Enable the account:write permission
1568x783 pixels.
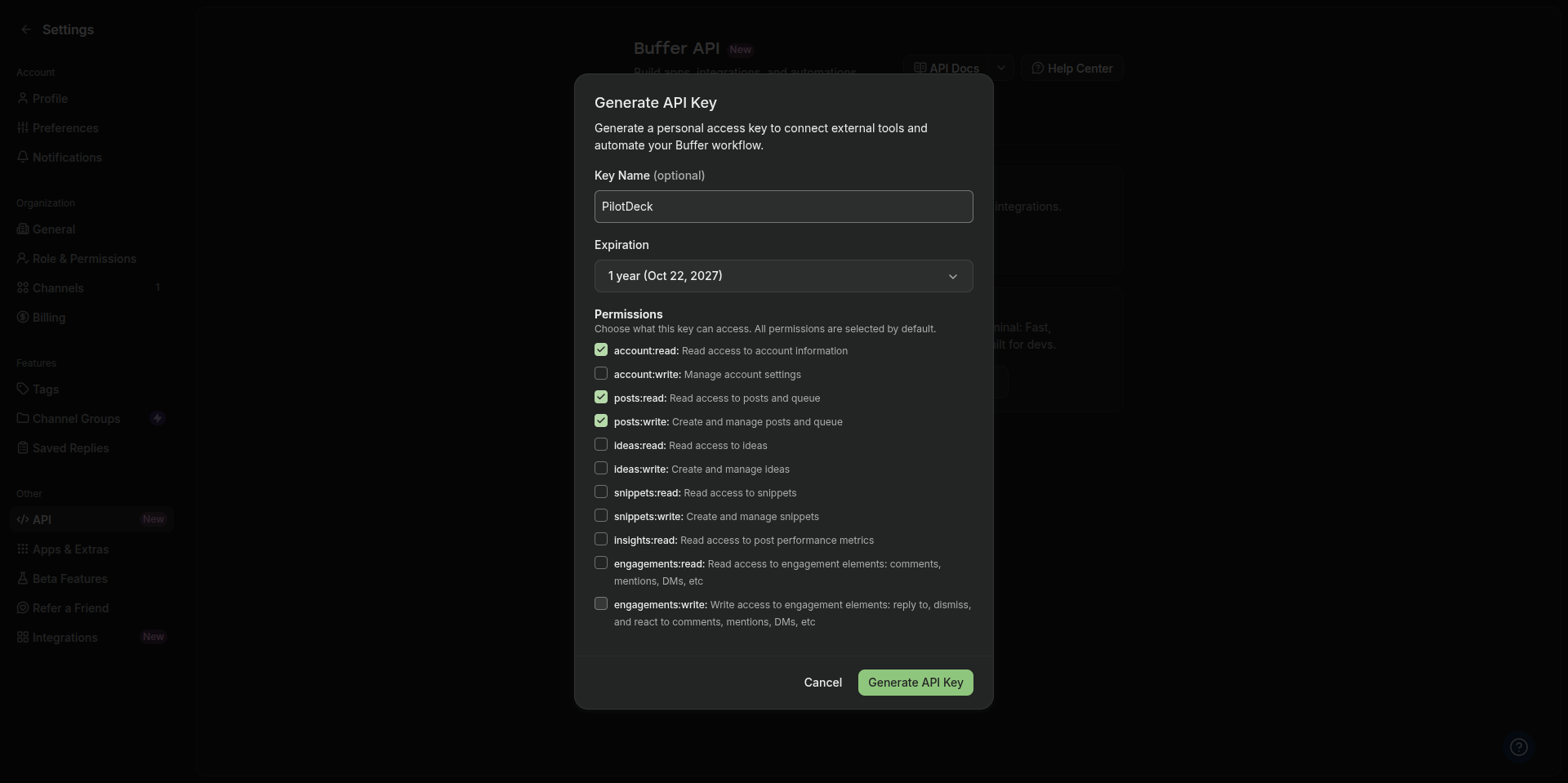pos(601,373)
